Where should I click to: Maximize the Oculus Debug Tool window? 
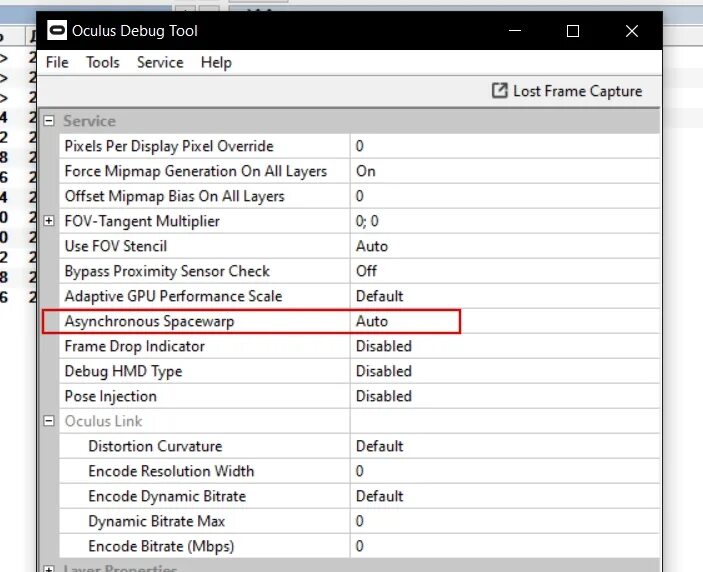[x=573, y=30]
